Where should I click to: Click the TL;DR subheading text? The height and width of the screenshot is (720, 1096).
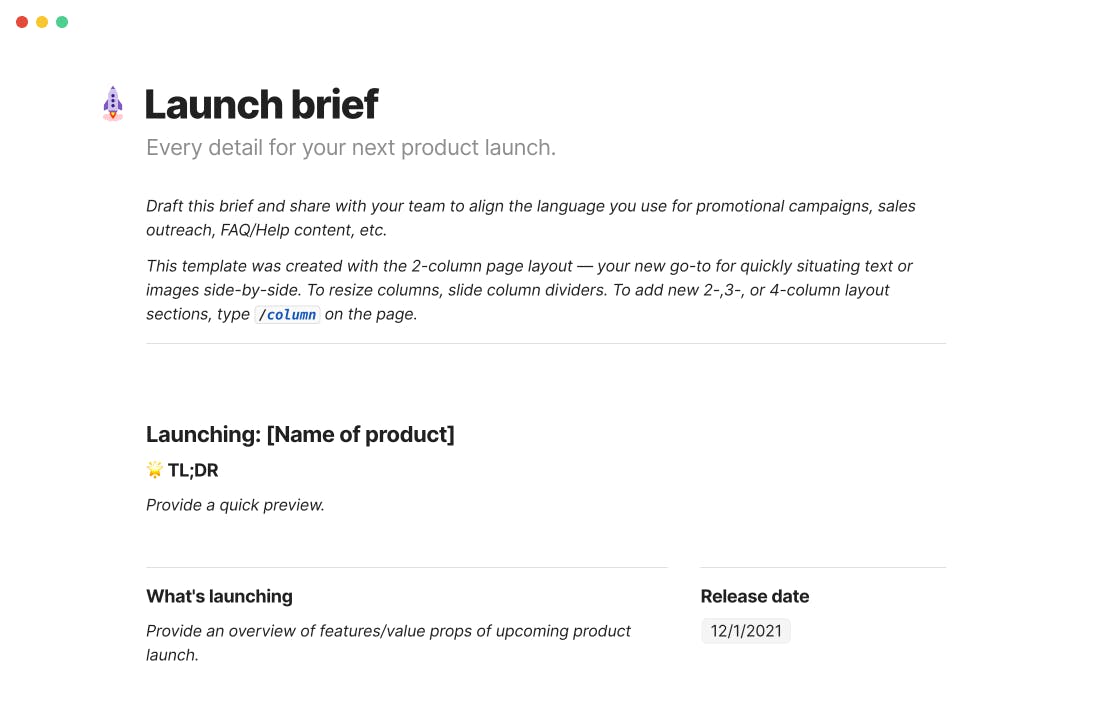pyautogui.click(x=193, y=470)
